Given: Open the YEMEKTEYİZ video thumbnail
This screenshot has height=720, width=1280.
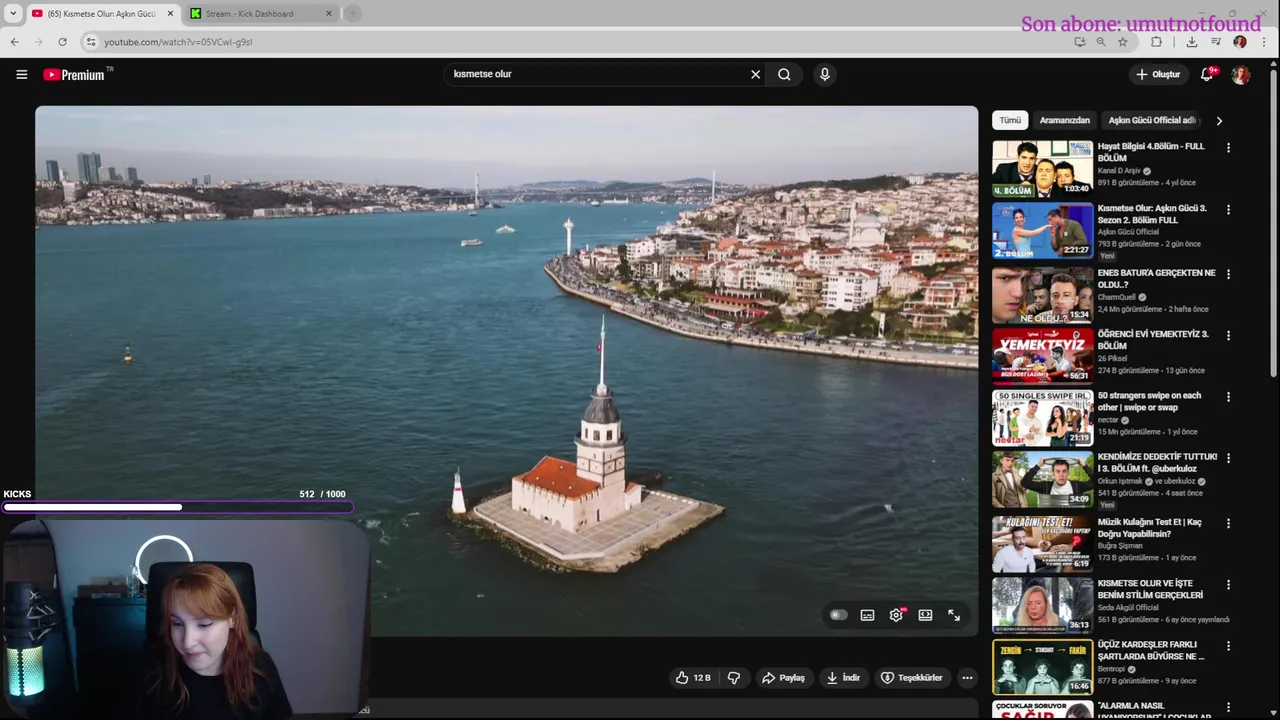Looking at the screenshot, I should point(1042,356).
